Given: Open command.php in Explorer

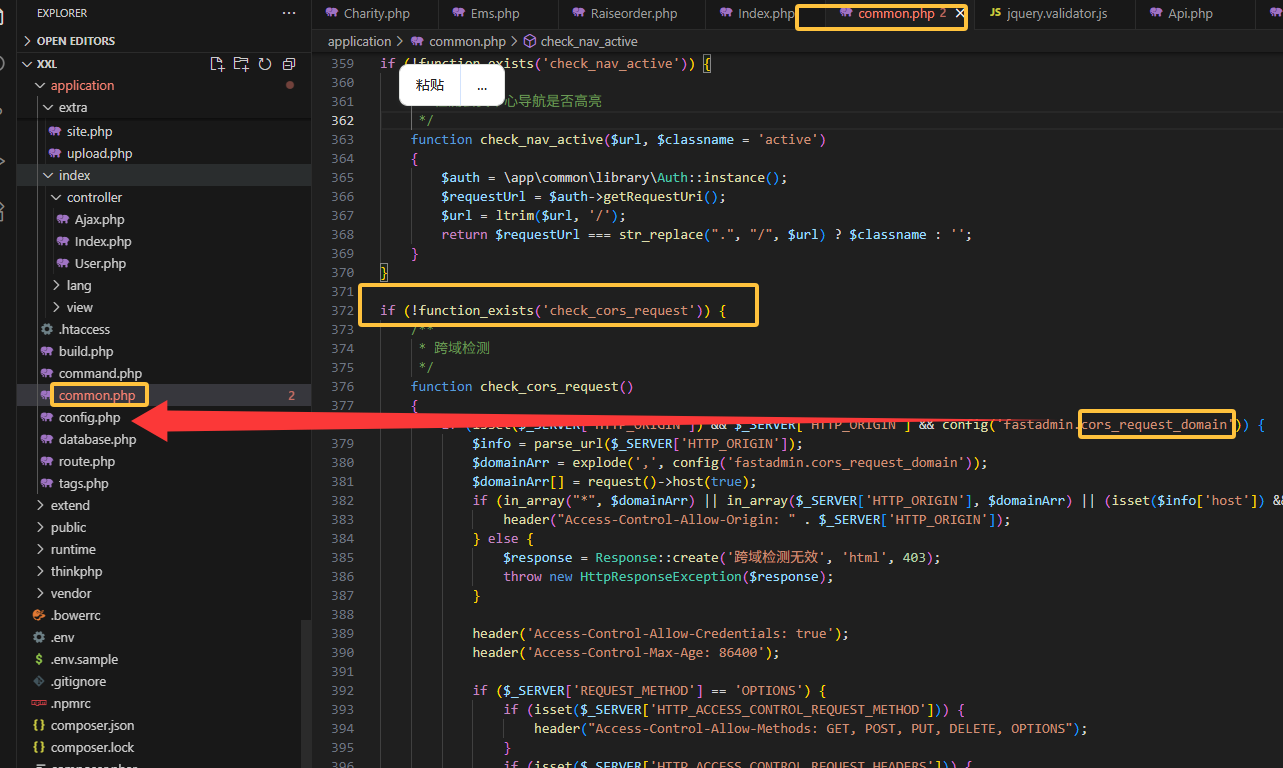Looking at the screenshot, I should coord(100,374).
